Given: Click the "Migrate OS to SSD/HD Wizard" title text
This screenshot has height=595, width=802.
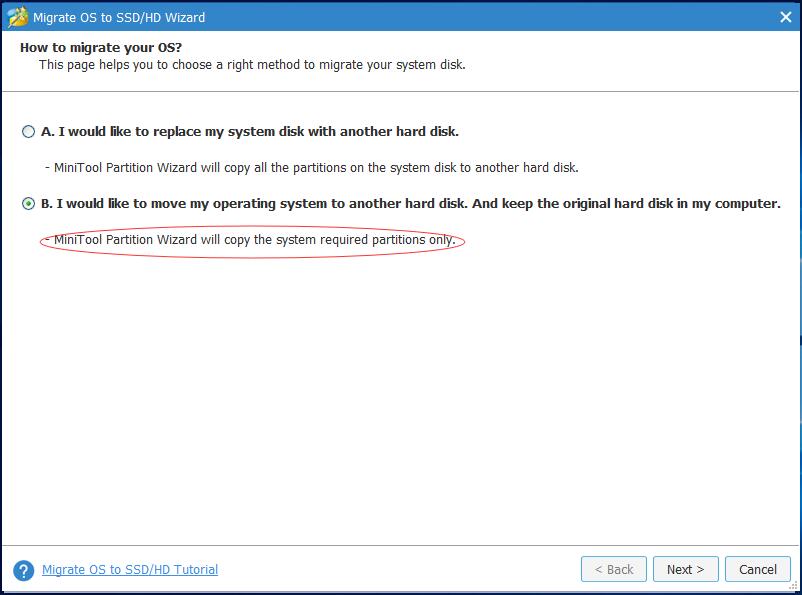Looking at the screenshot, I should click(x=119, y=17).
